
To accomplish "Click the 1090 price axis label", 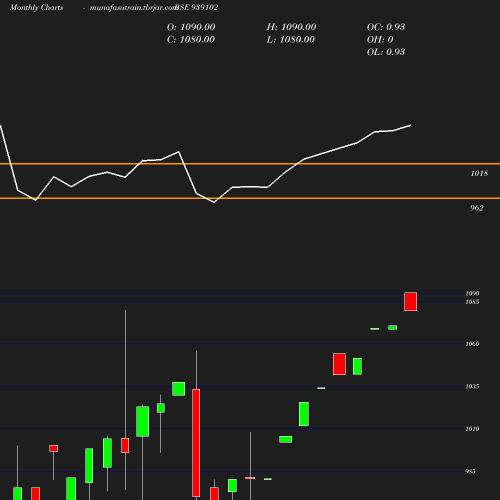I will (472, 293).
